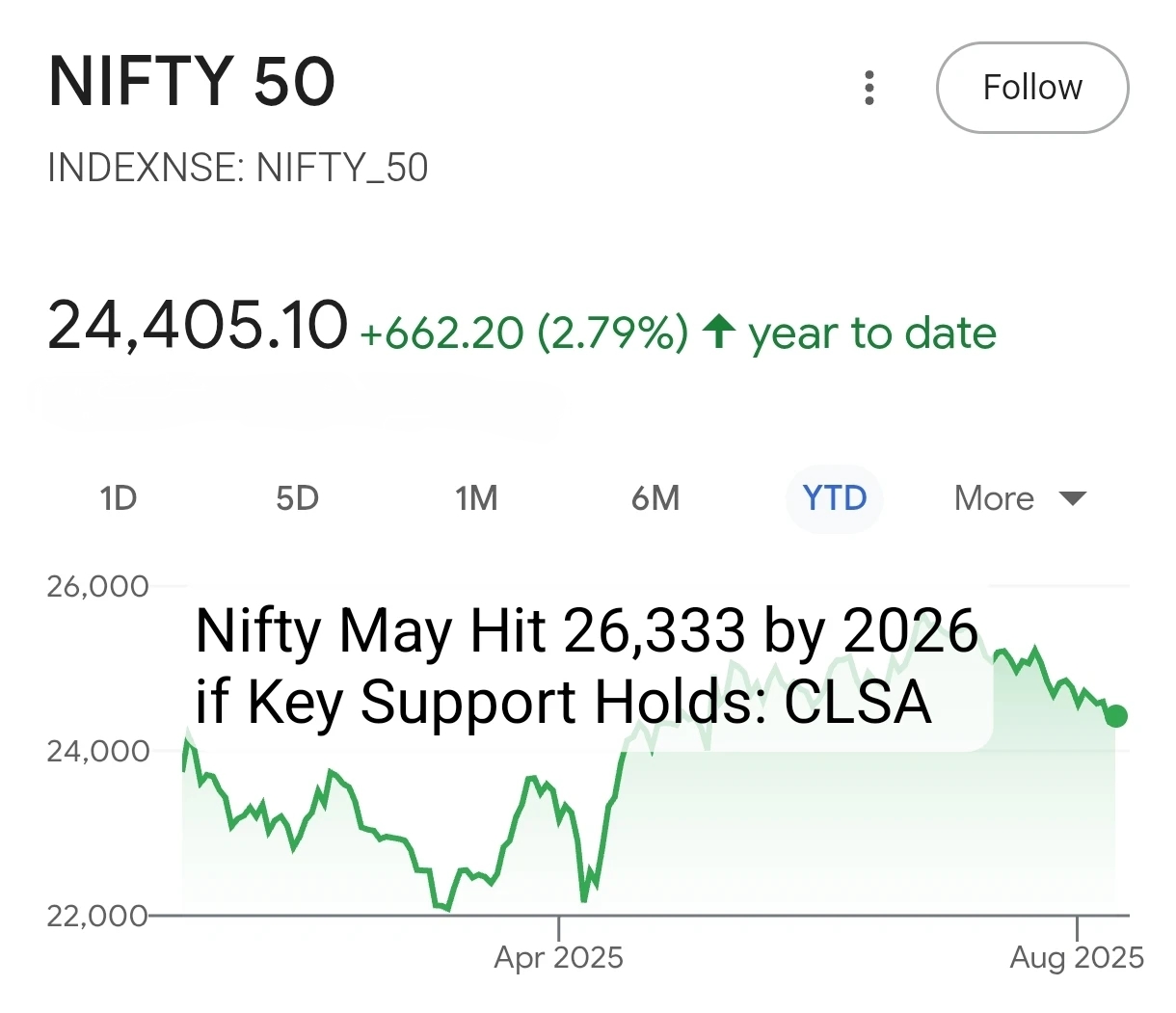Click the CLSA Nifty 26,333 headline overlay
This screenshot has width=1176, height=1013.
pyautogui.click(x=586, y=666)
